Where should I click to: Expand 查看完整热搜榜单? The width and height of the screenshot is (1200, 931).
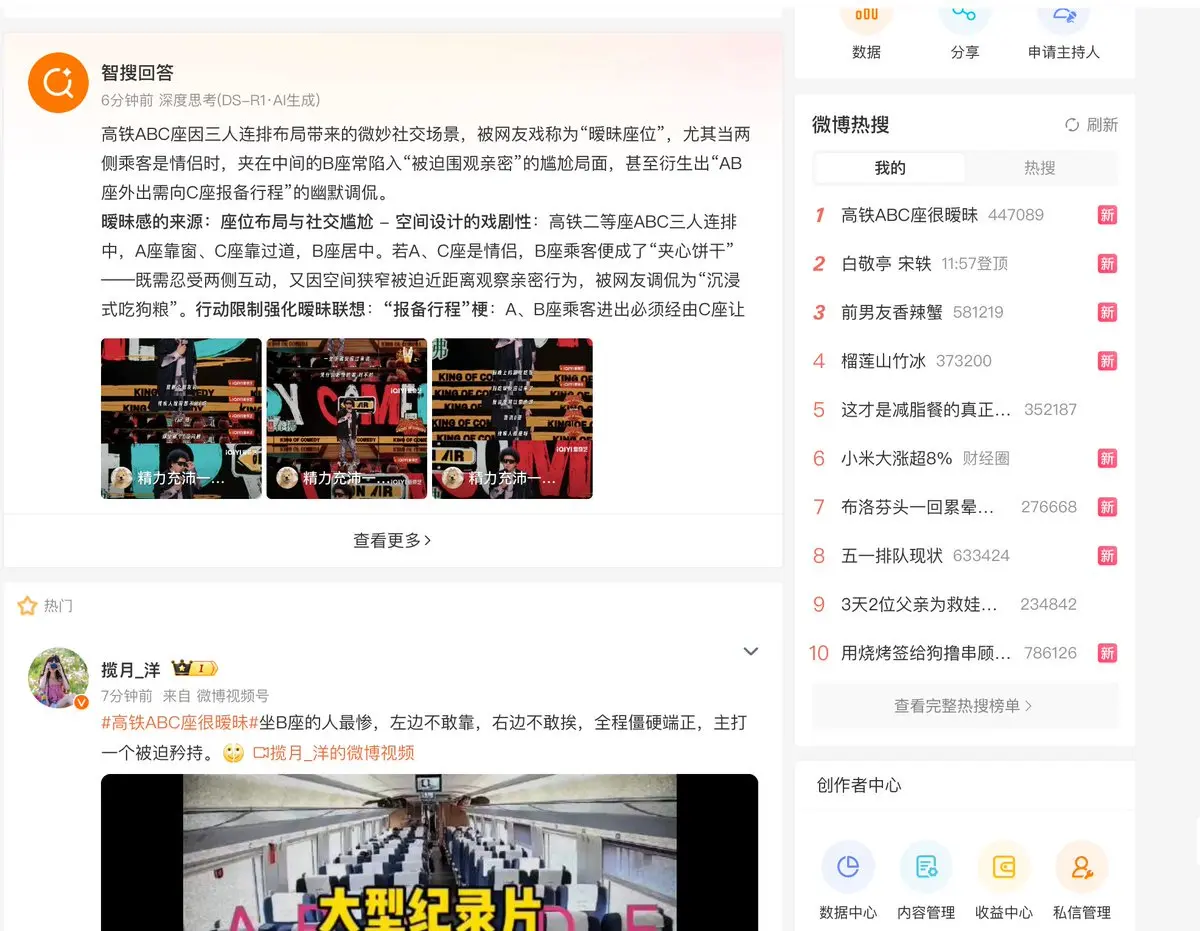pyautogui.click(x=964, y=705)
